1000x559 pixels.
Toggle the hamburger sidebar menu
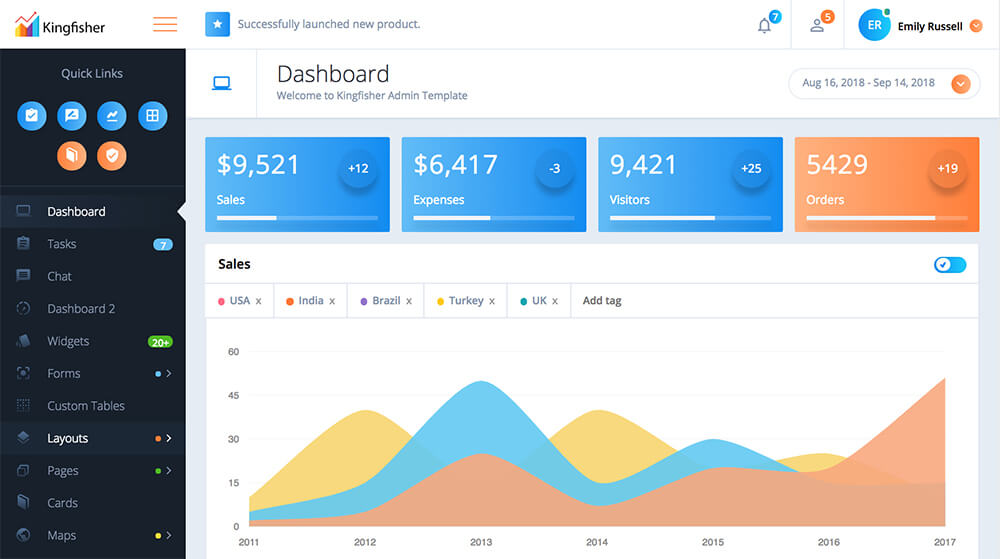(165, 25)
